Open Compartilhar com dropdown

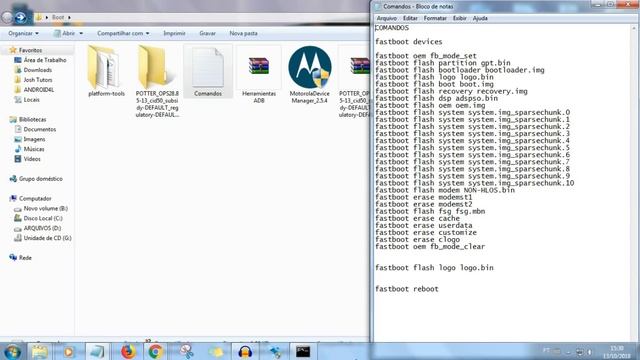(x=123, y=33)
